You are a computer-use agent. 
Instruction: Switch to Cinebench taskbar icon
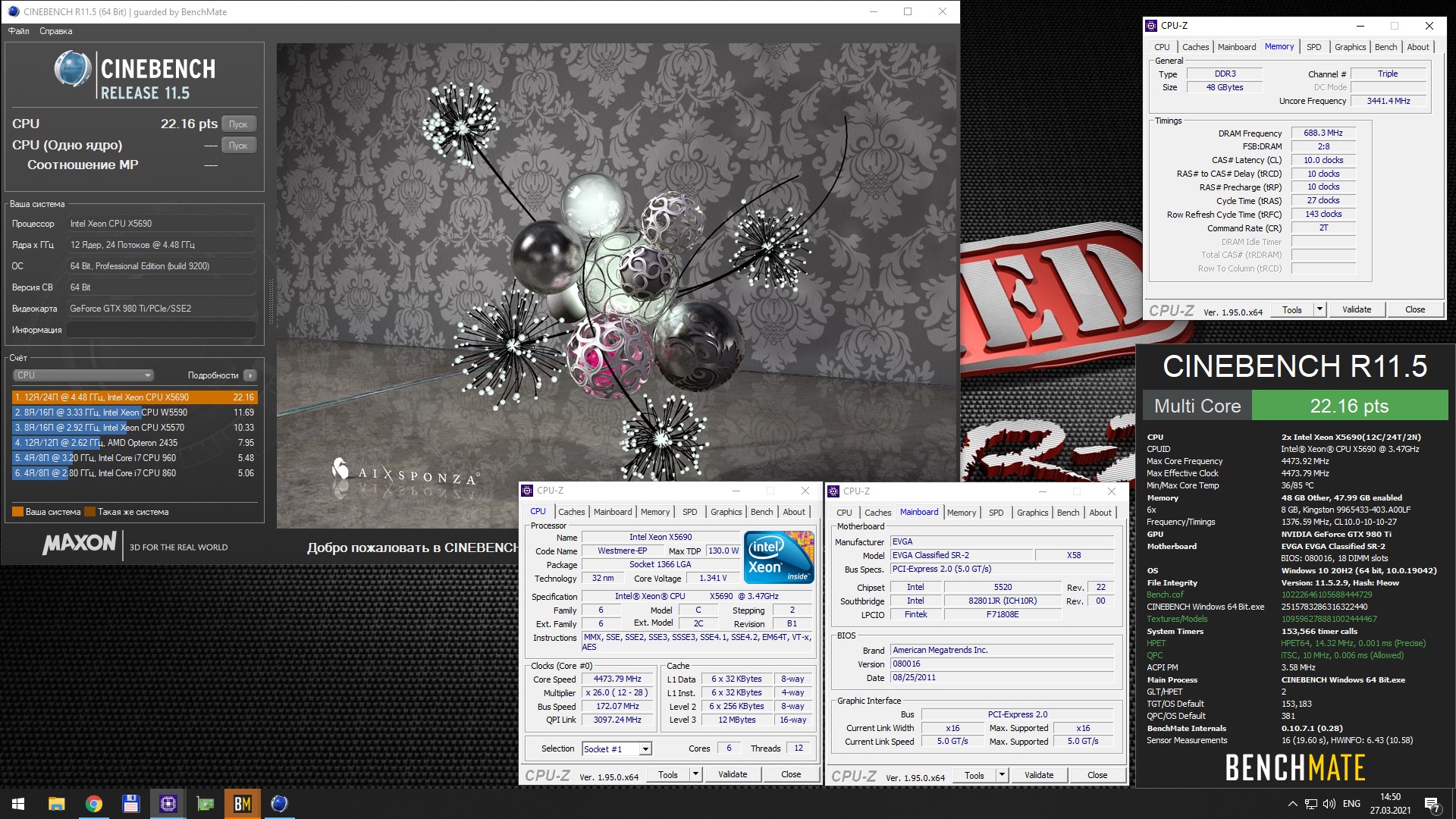(280, 804)
